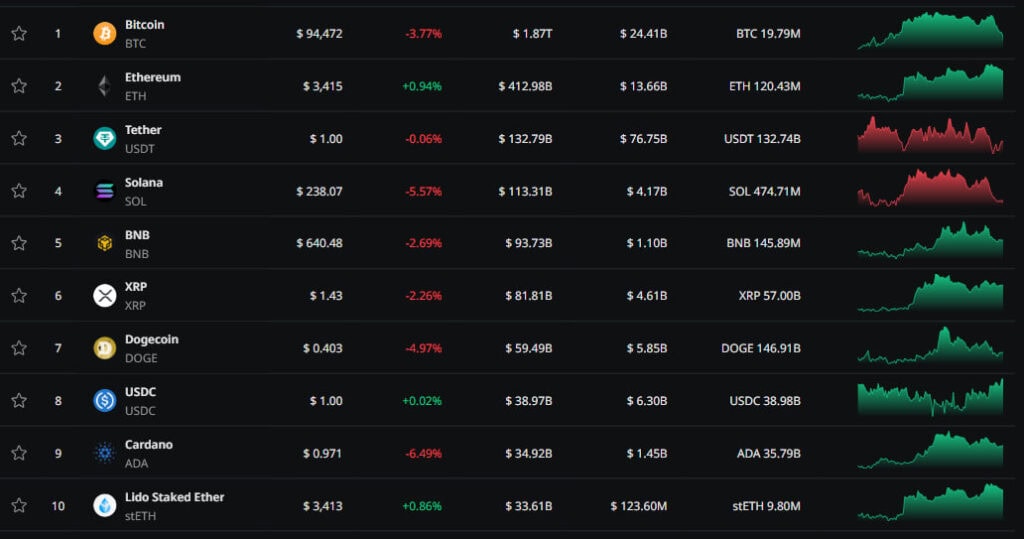1024x539 pixels.
Task: Click the Tether coin logo
Action: pyautogui.click(x=105, y=139)
